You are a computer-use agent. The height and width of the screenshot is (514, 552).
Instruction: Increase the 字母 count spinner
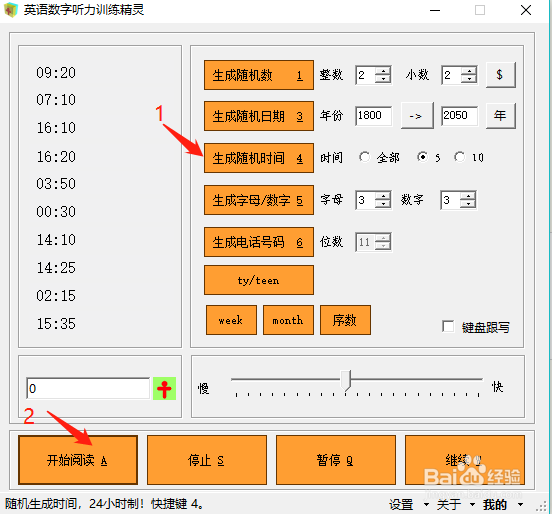383,196
